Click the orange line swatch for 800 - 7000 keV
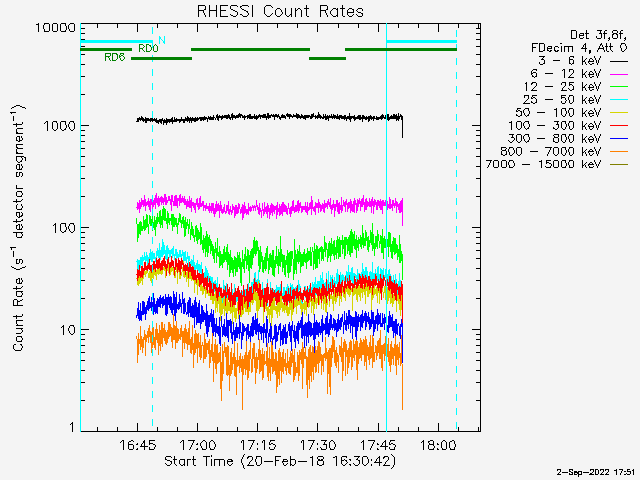 tap(619, 152)
